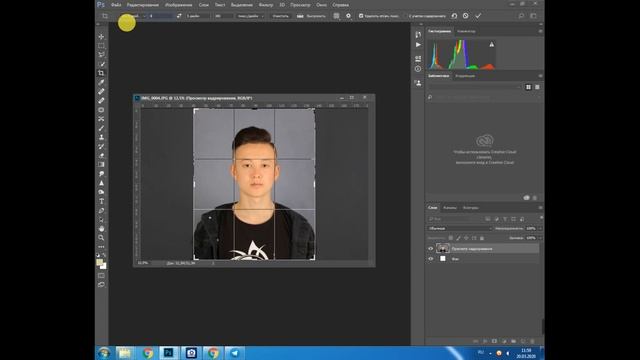Toggle lock all padlock icon
This screenshot has width=640, height=360.
(x=482, y=238)
